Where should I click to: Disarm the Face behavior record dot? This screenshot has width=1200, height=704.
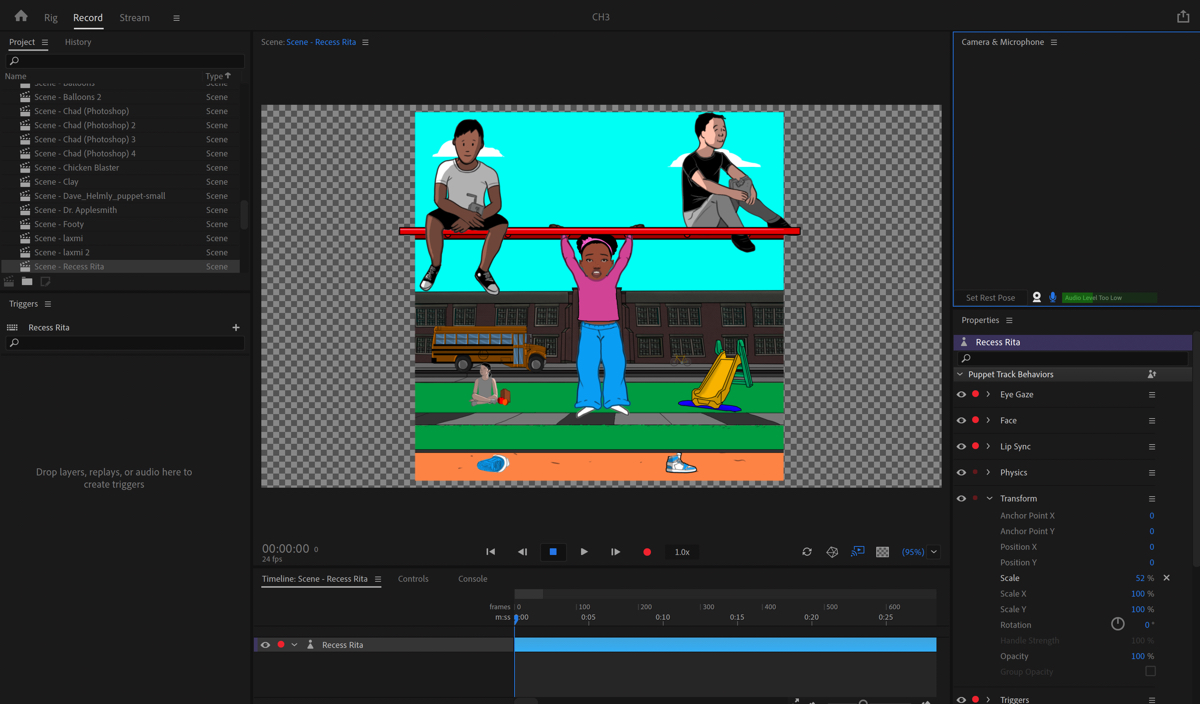point(976,421)
